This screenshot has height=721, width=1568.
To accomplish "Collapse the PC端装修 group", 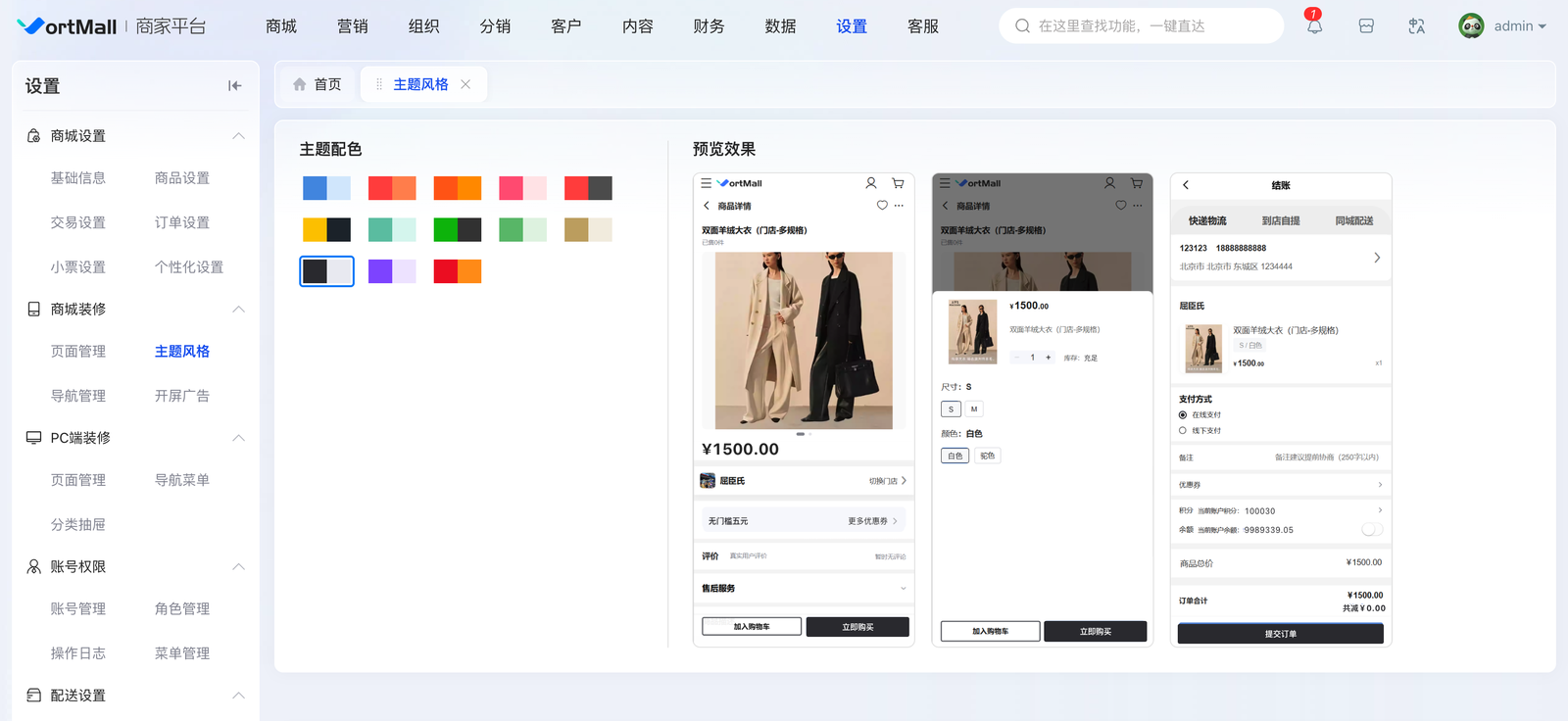I will 238,438.
